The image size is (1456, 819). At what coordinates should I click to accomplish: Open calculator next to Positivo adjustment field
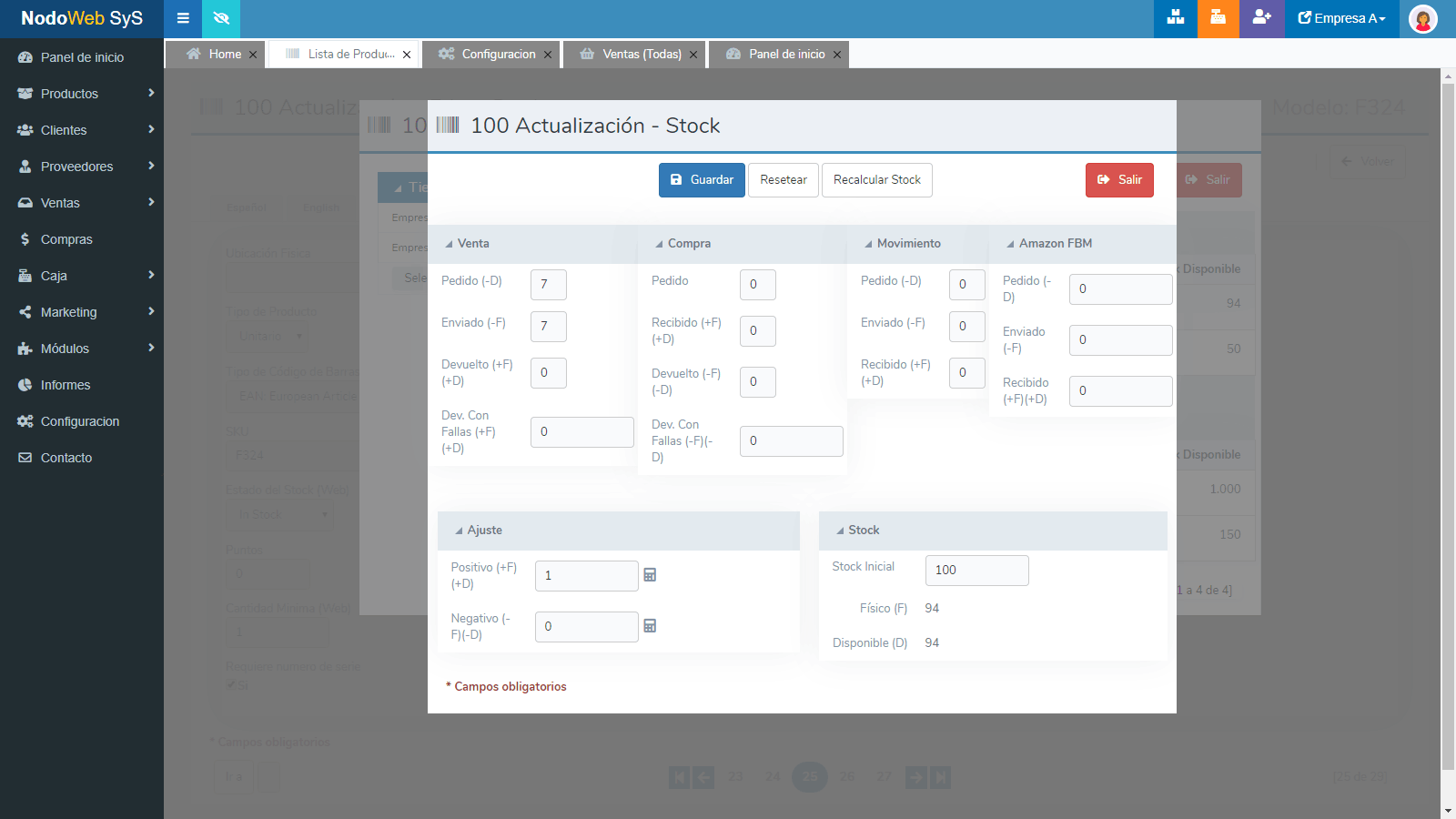(650, 575)
